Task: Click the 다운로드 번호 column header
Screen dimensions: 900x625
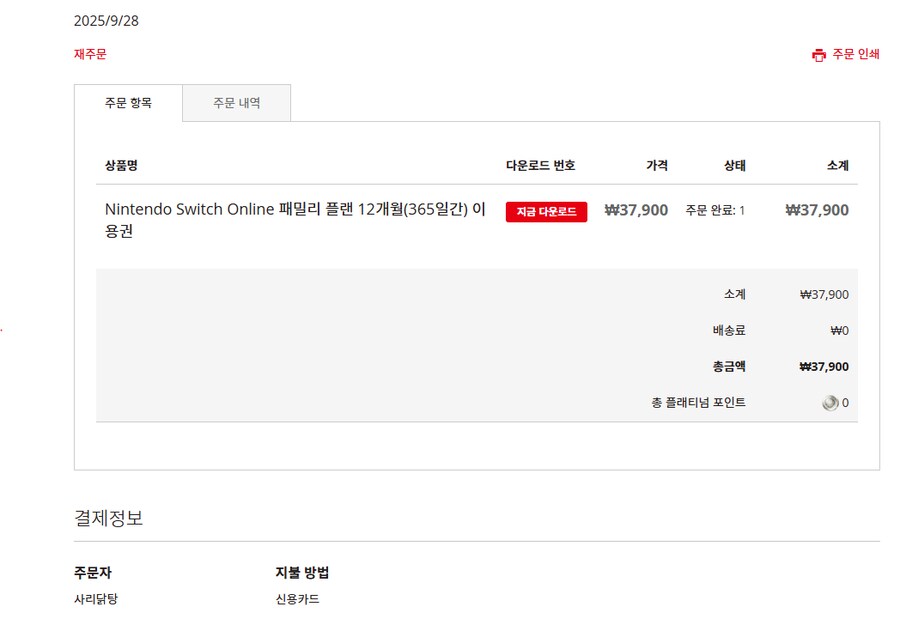Action: pos(538,165)
